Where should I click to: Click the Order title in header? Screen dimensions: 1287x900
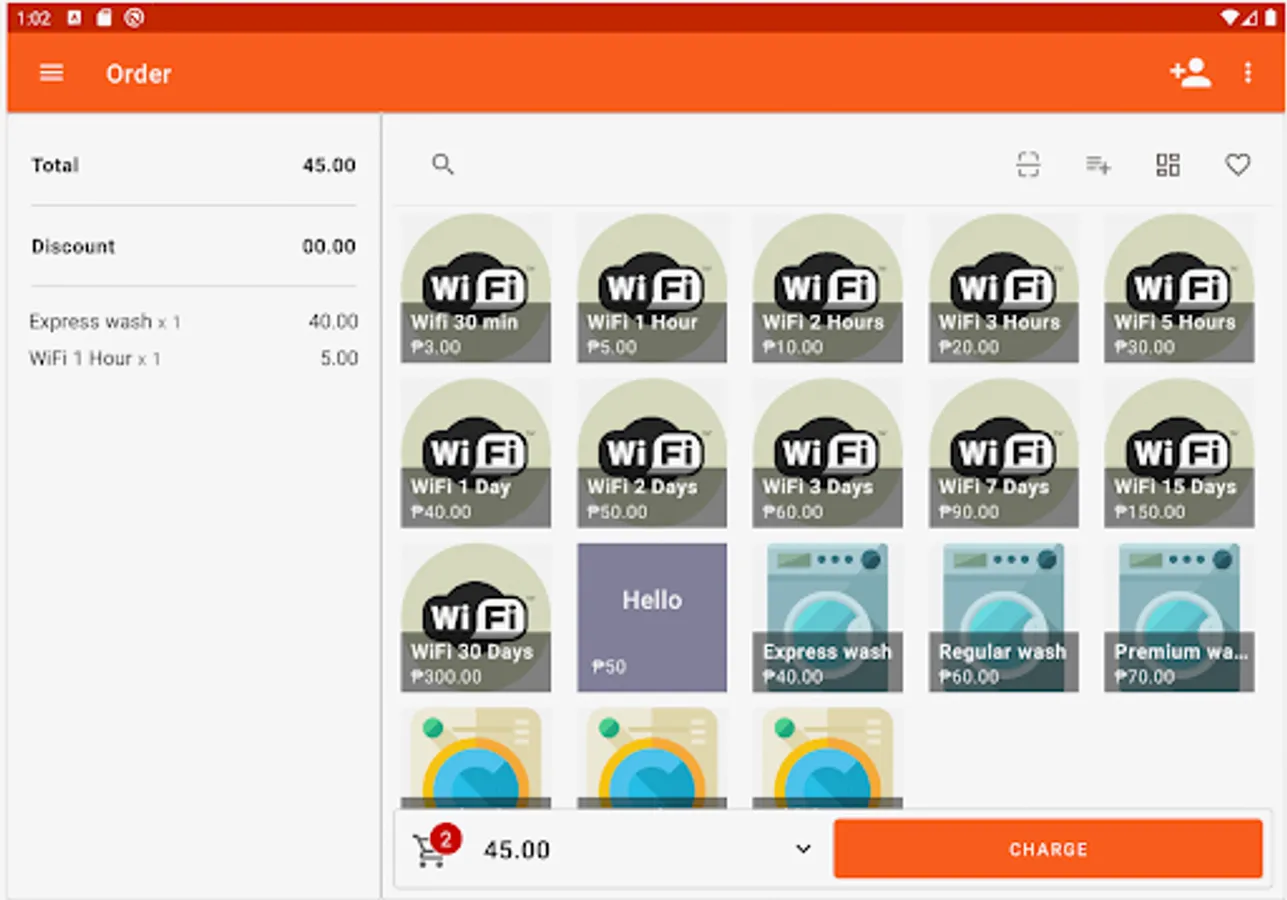click(x=139, y=74)
